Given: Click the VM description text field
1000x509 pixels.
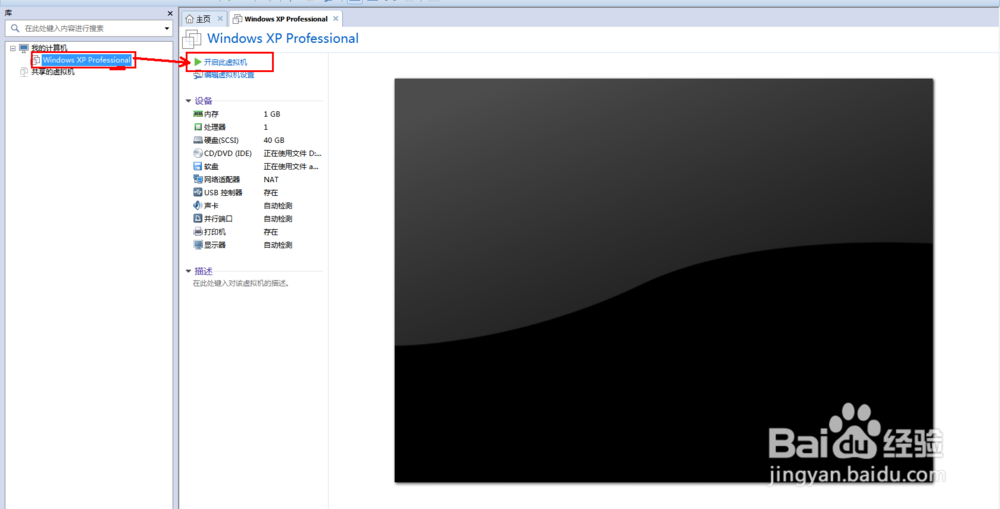Looking at the screenshot, I should (x=242, y=283).
